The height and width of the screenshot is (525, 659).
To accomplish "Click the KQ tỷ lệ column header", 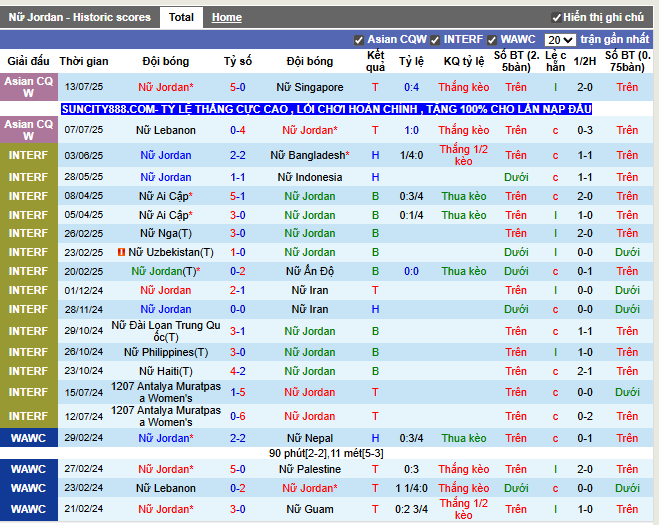I will pyautogui.click(x=464, y=61).
